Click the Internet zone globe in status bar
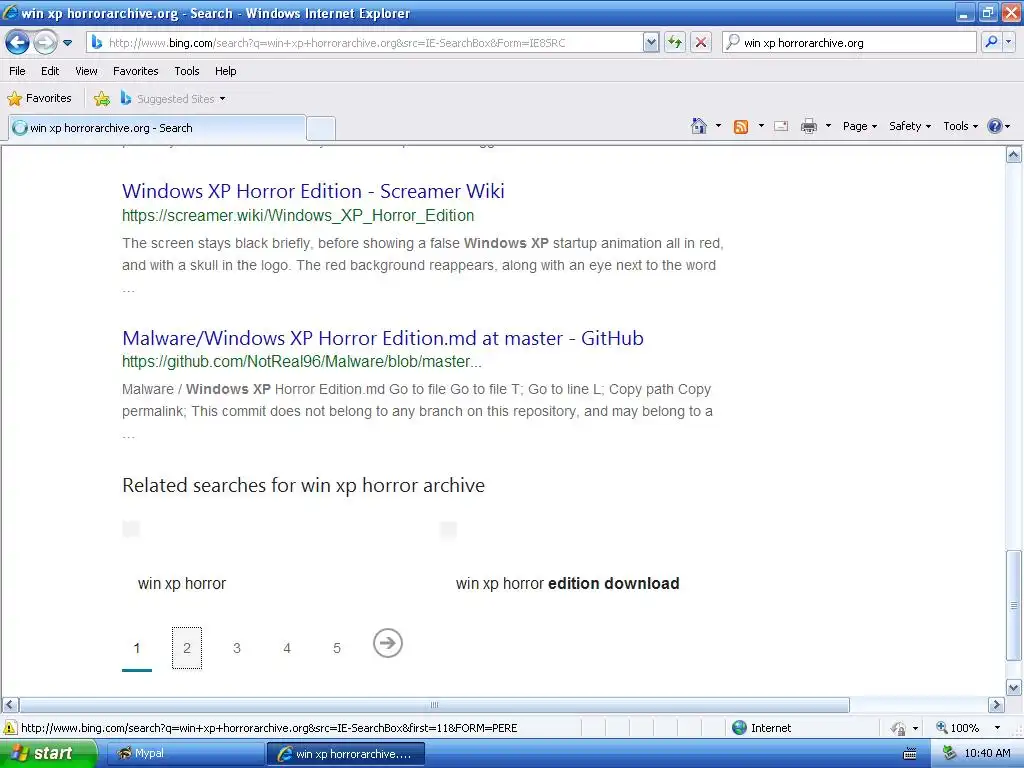1024x768 pixels. (739, 728)
